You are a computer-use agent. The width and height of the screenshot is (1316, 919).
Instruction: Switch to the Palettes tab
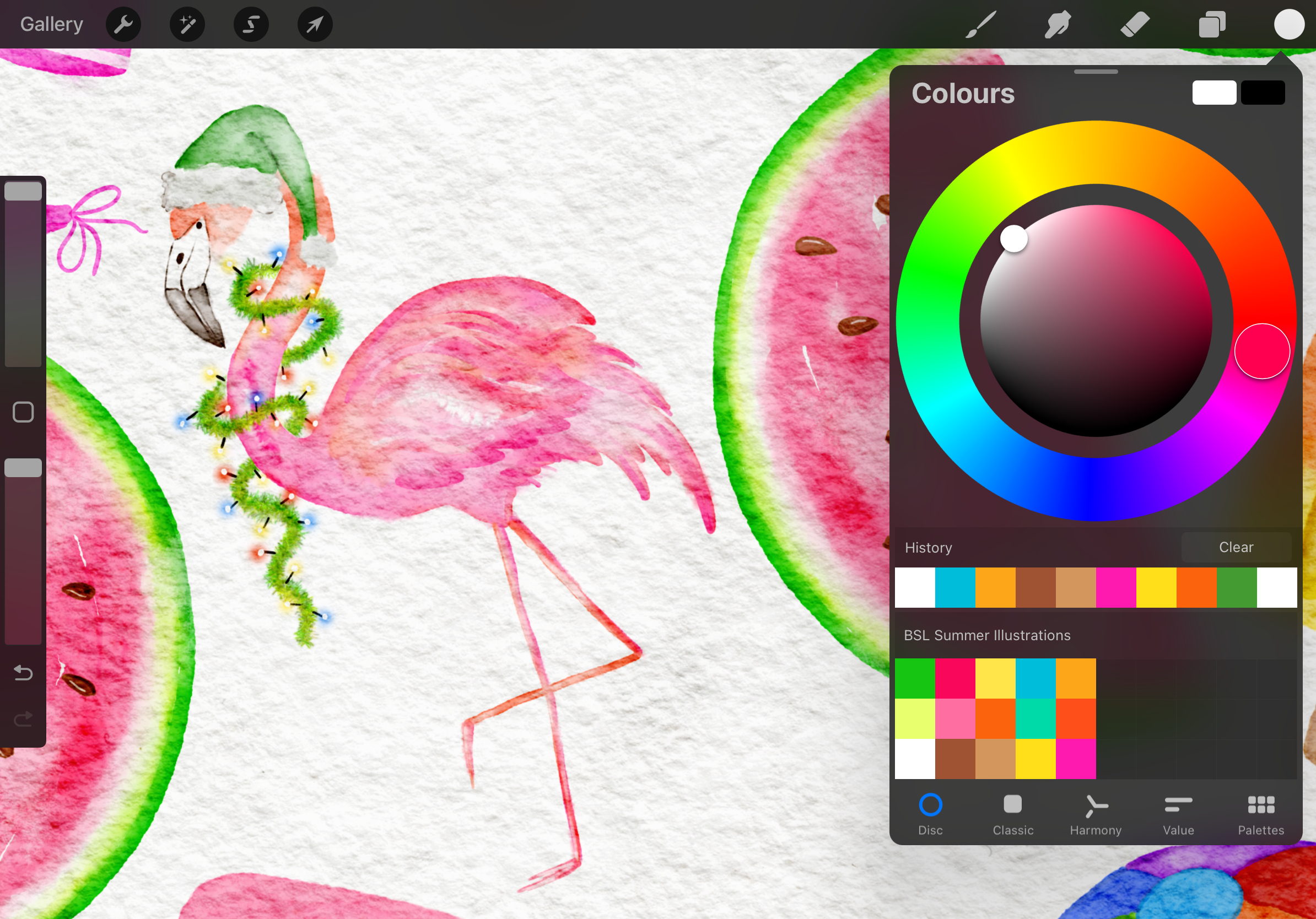[1261, 814]
